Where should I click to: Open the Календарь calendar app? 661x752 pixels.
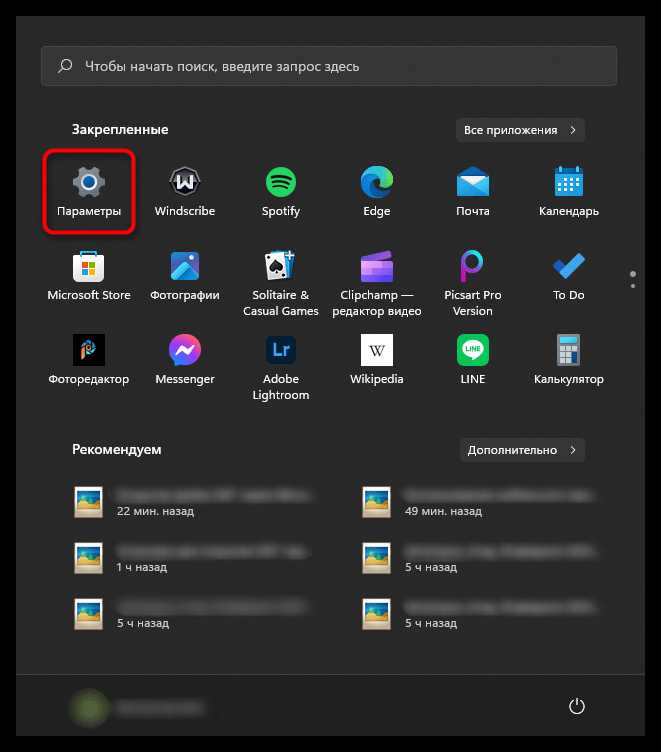(568, 192)
